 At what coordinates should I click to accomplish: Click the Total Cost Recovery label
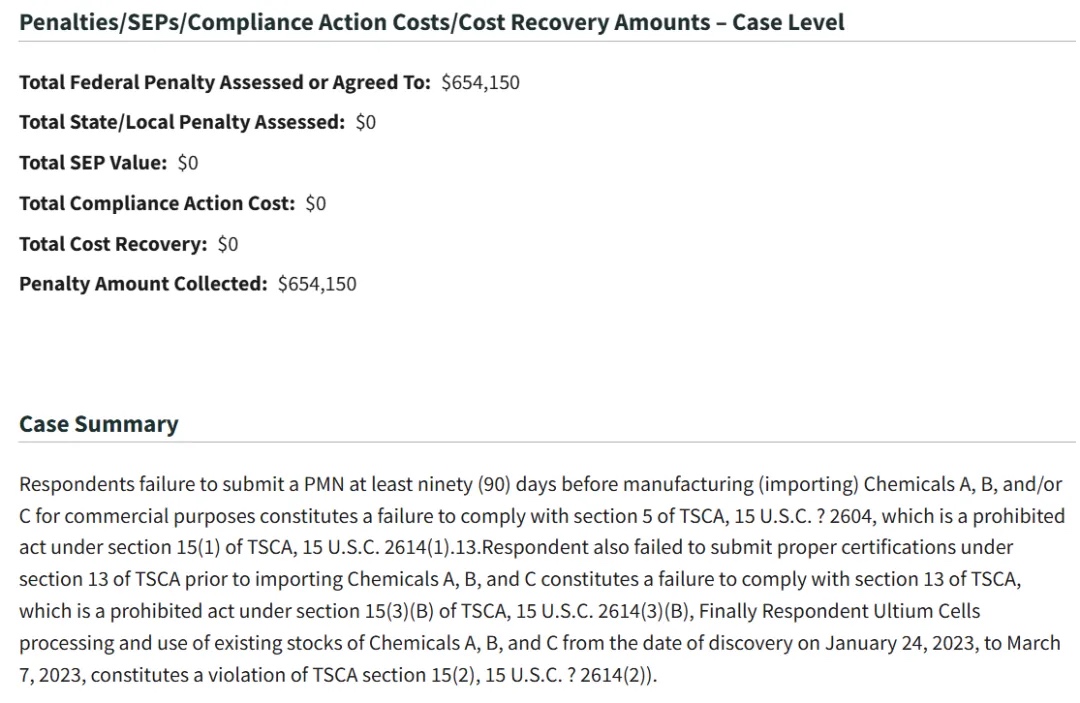point(113,244)
